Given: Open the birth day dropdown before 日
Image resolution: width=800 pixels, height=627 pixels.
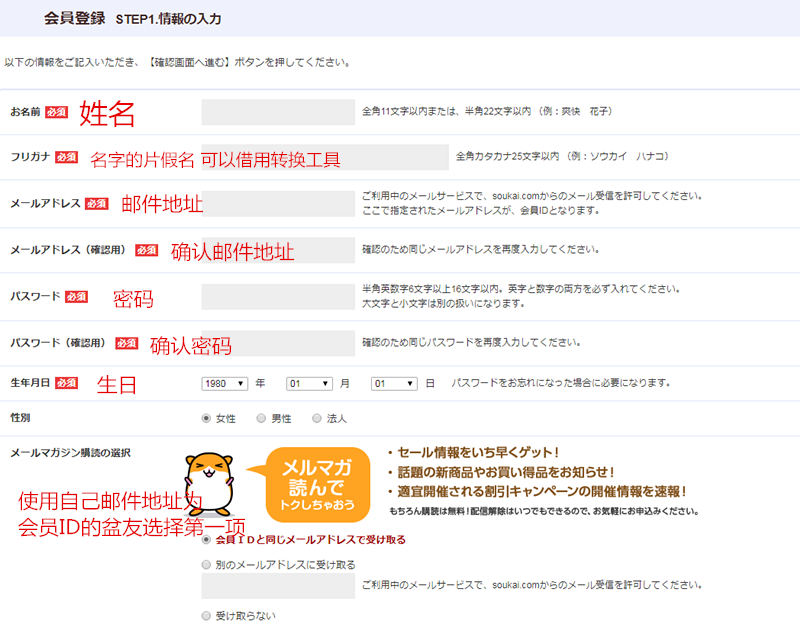Looking at the screenshot, I should [393, 384].
